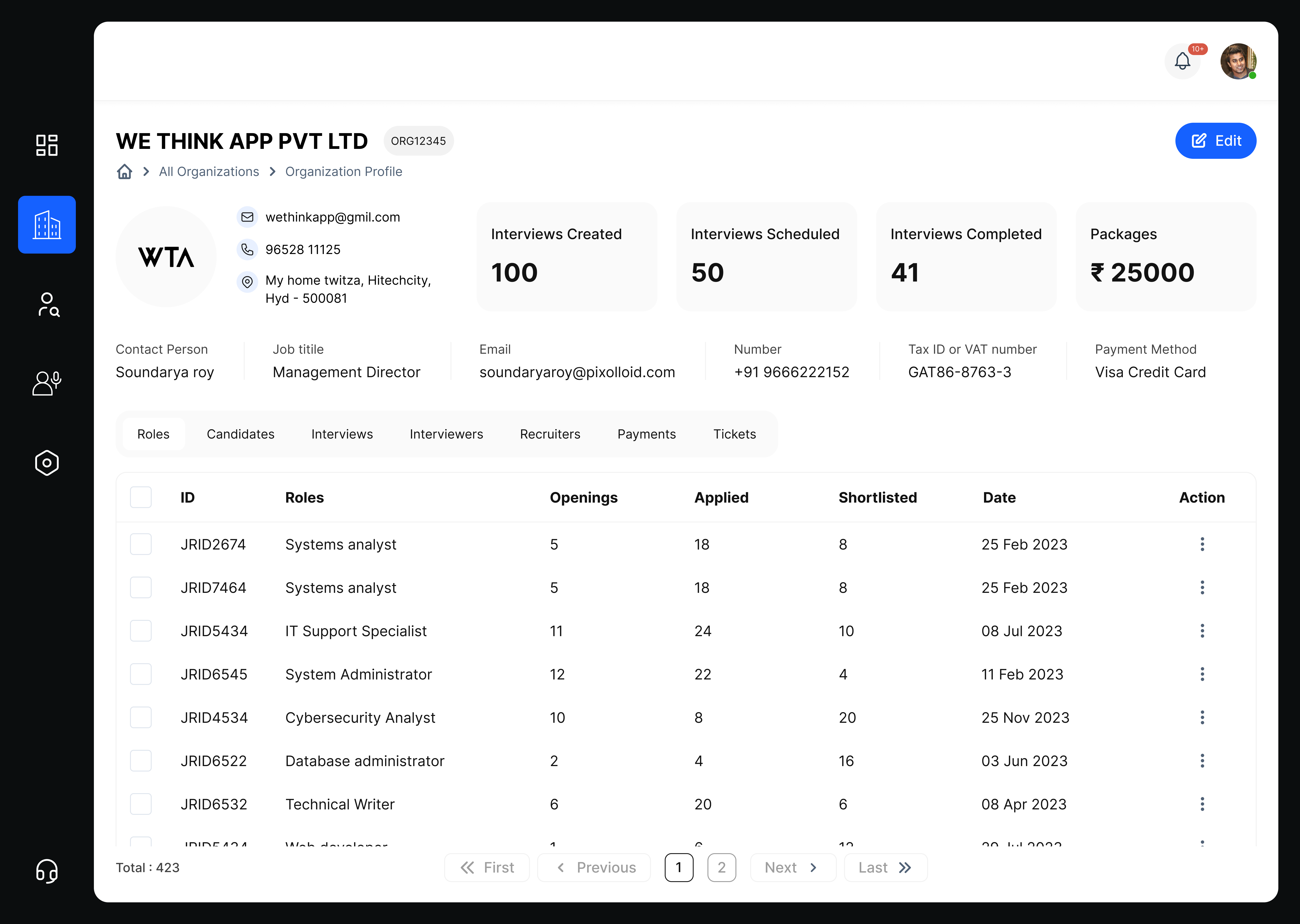Select the JRID5434 row checkbox
The height and width of the screenshot is (924, 1300).
141,631
